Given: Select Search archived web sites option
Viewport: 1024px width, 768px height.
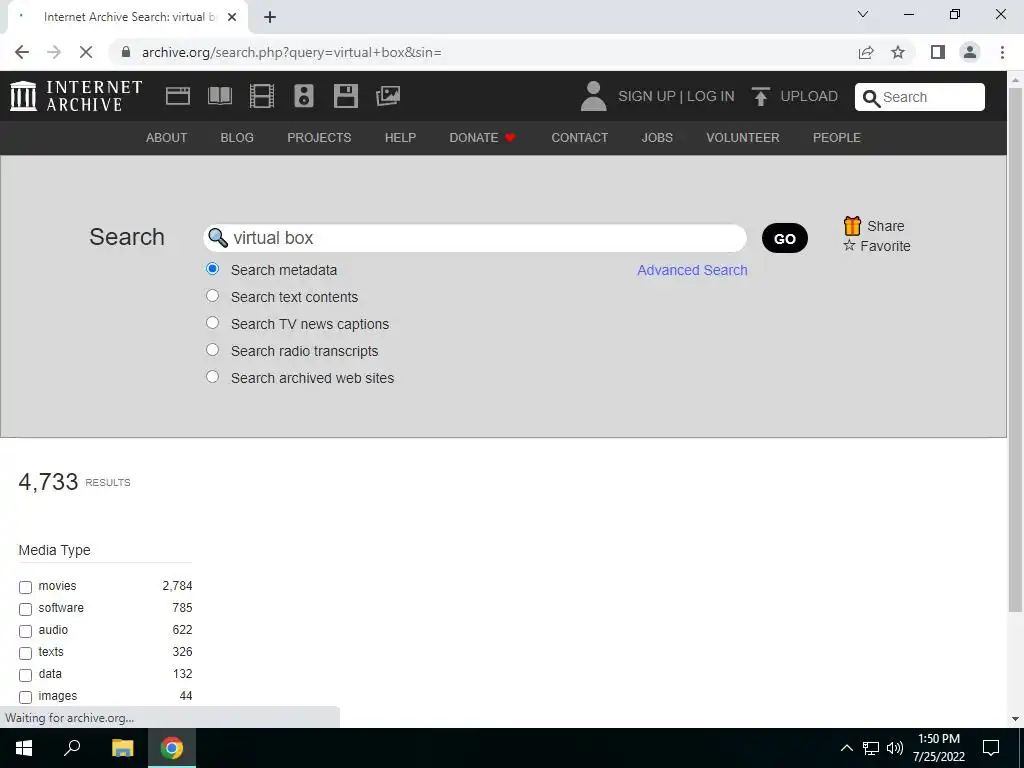Looking at the screenshot, I should click(x=212, y=376).
